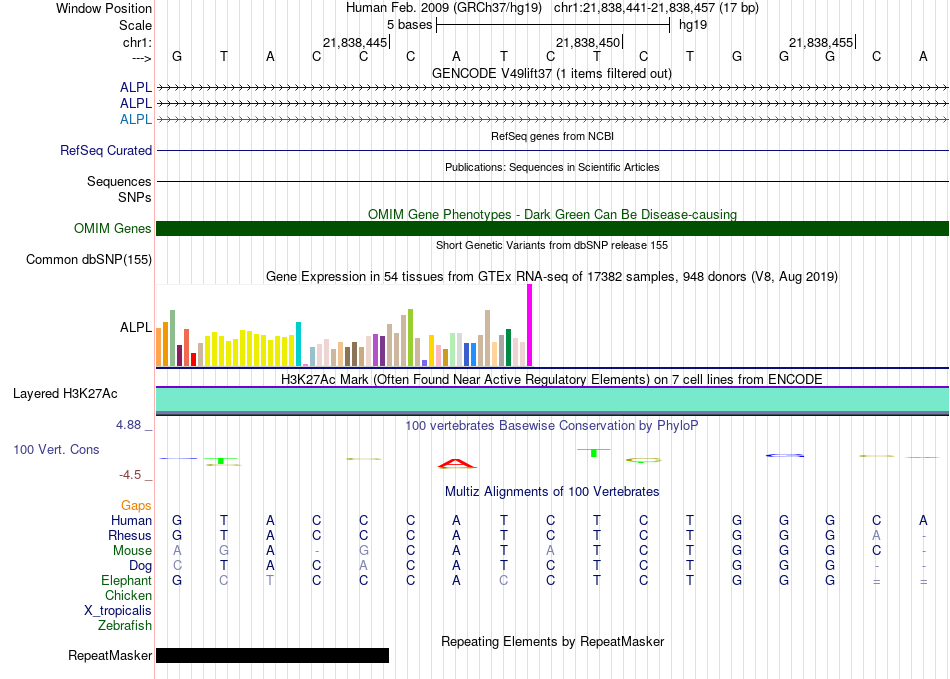Screen dimensions: 950x679
Task: Click the cyan bar in GTEx expression chart
Action: 298,344
